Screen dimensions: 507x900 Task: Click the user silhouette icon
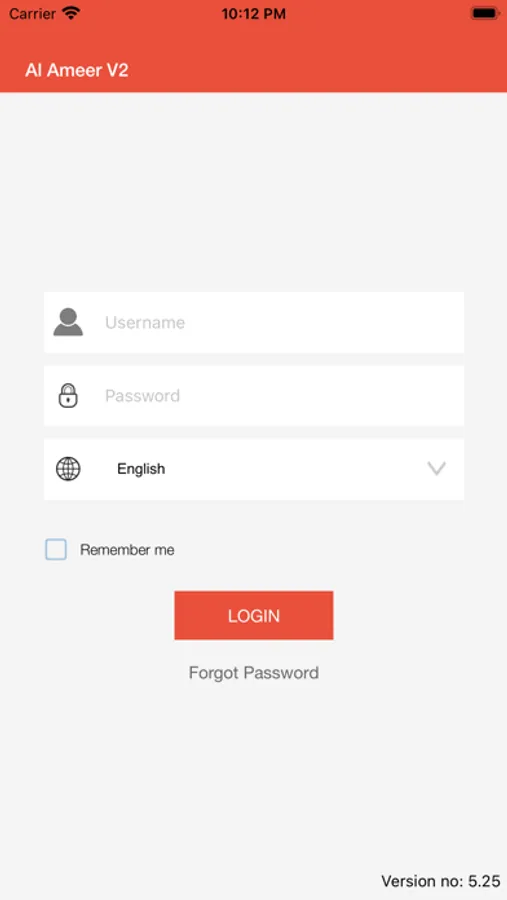pyautogui.click(x=68, y=322)
